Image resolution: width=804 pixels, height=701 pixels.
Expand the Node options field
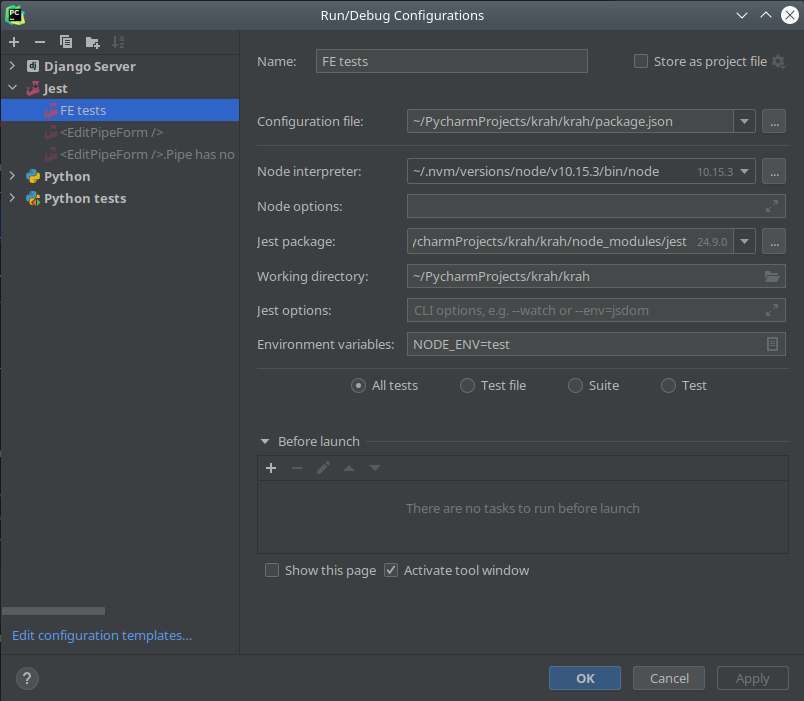[x=772, y=206]
